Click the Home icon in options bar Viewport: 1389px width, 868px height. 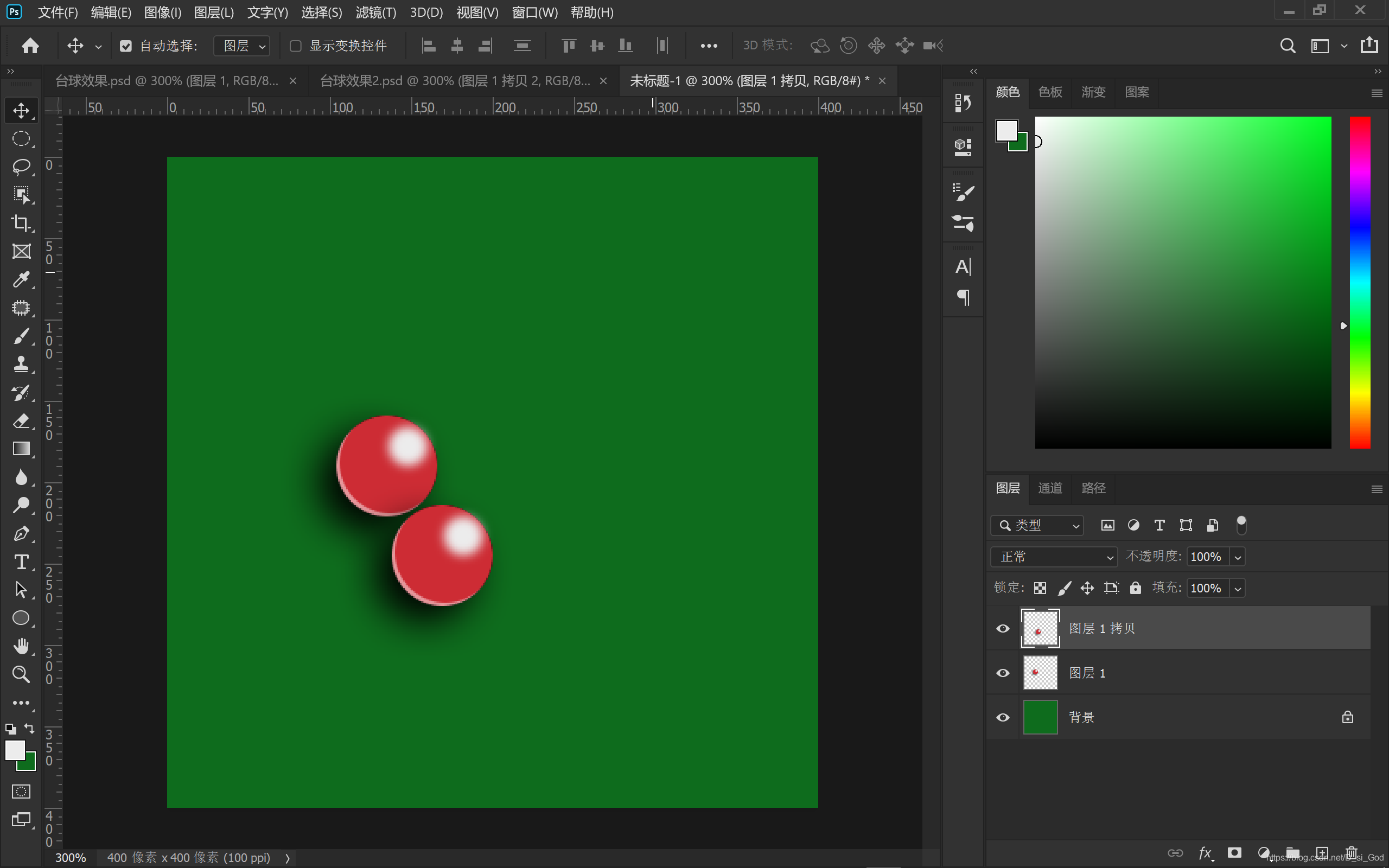tap(30, 46)
